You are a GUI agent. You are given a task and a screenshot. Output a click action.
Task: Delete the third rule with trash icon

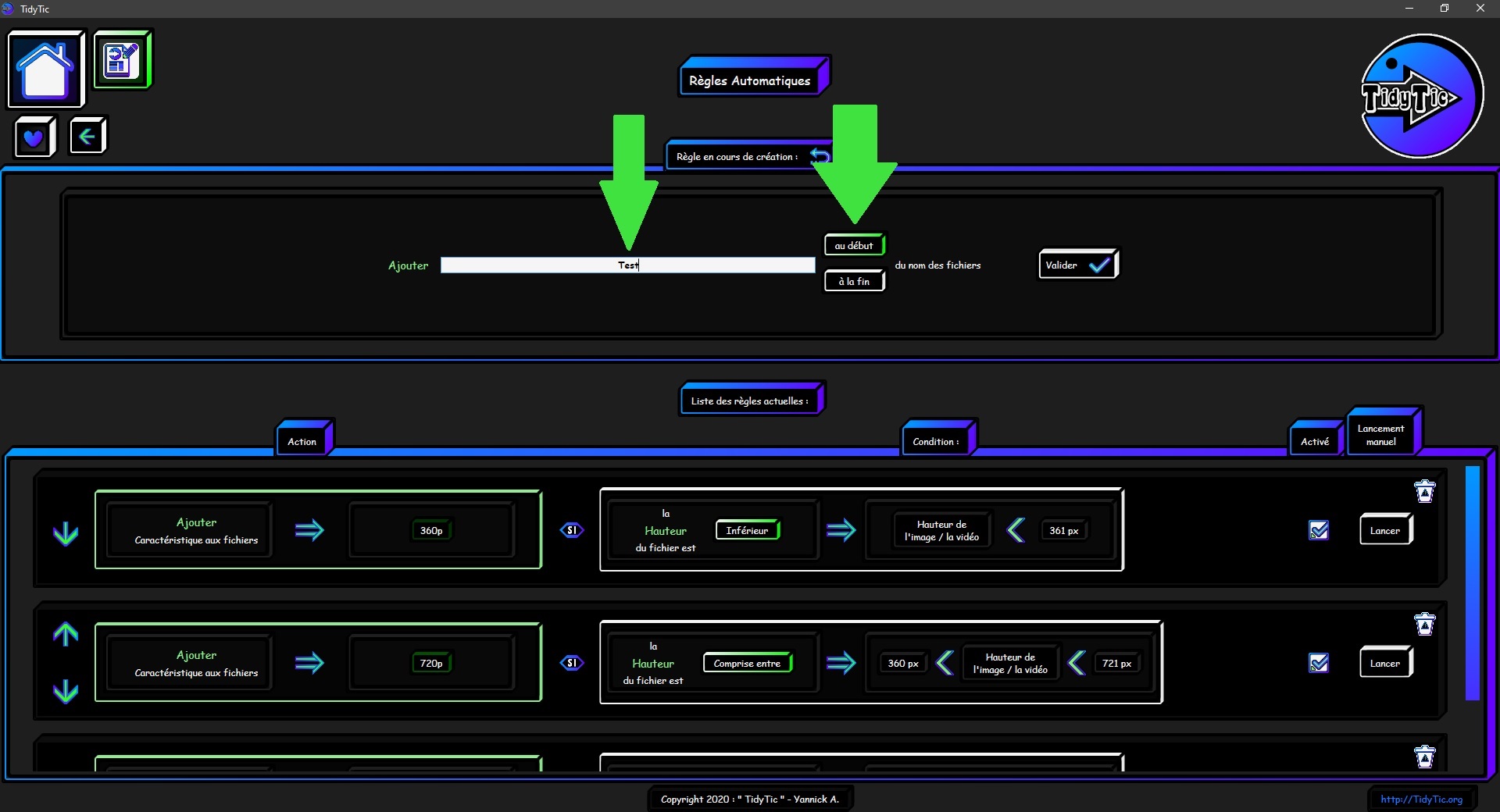click(x=1424, y=757)
